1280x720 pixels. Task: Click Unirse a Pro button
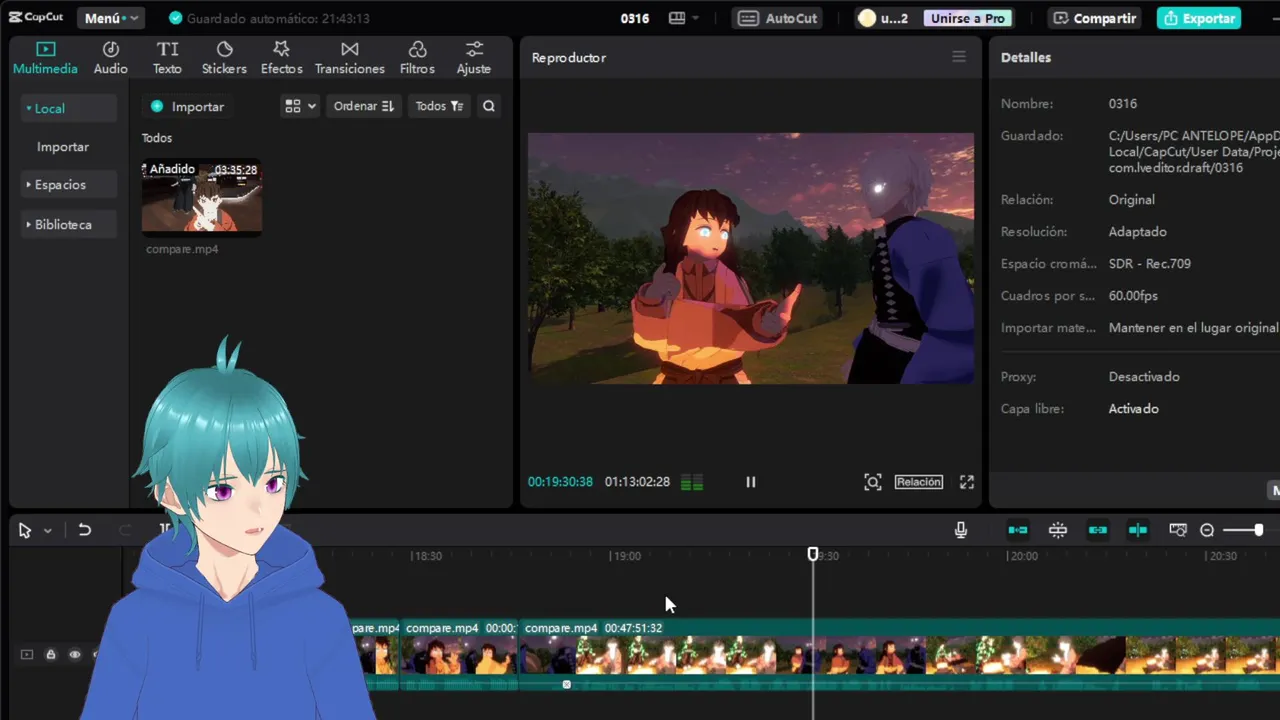pyautogui.click(x=967, y=18)
